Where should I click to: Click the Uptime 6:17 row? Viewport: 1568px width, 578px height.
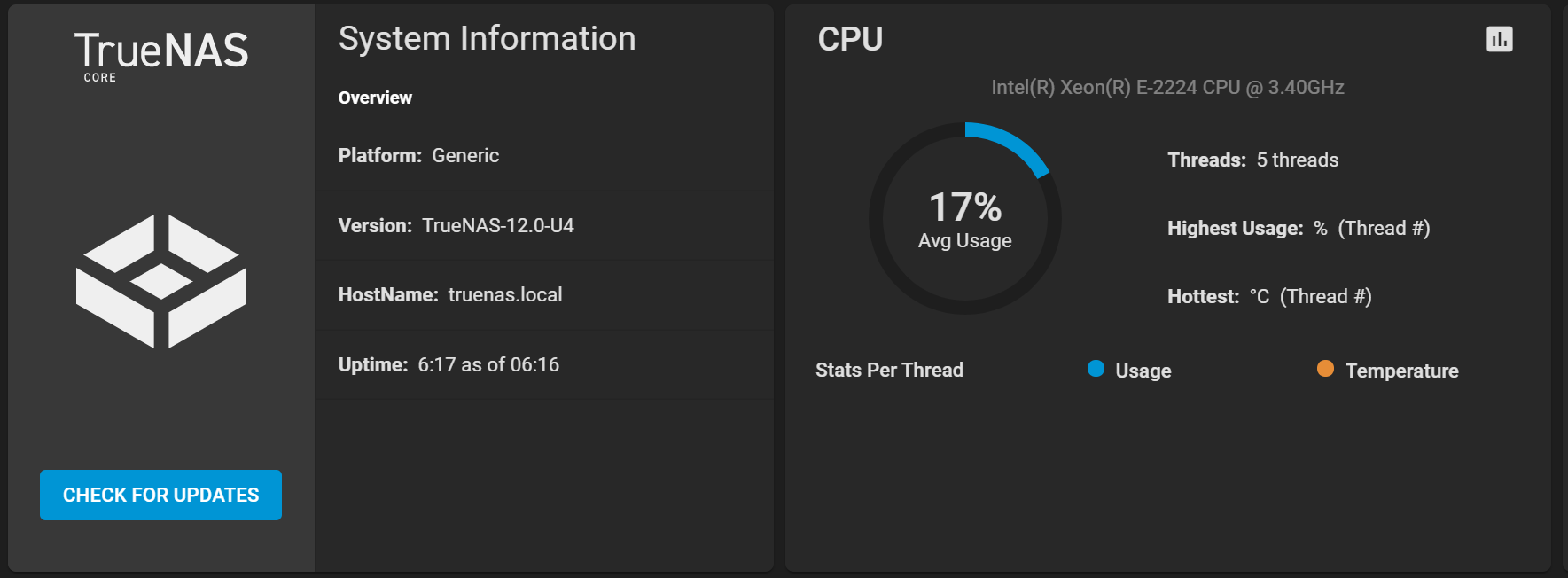(544, 365)
